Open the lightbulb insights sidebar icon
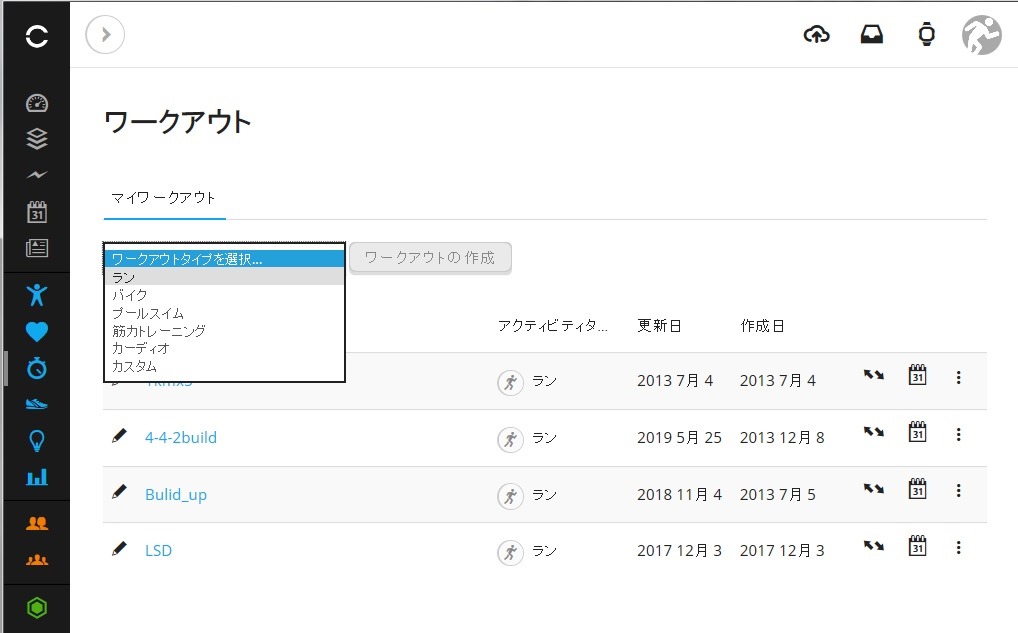 point(37,441)
